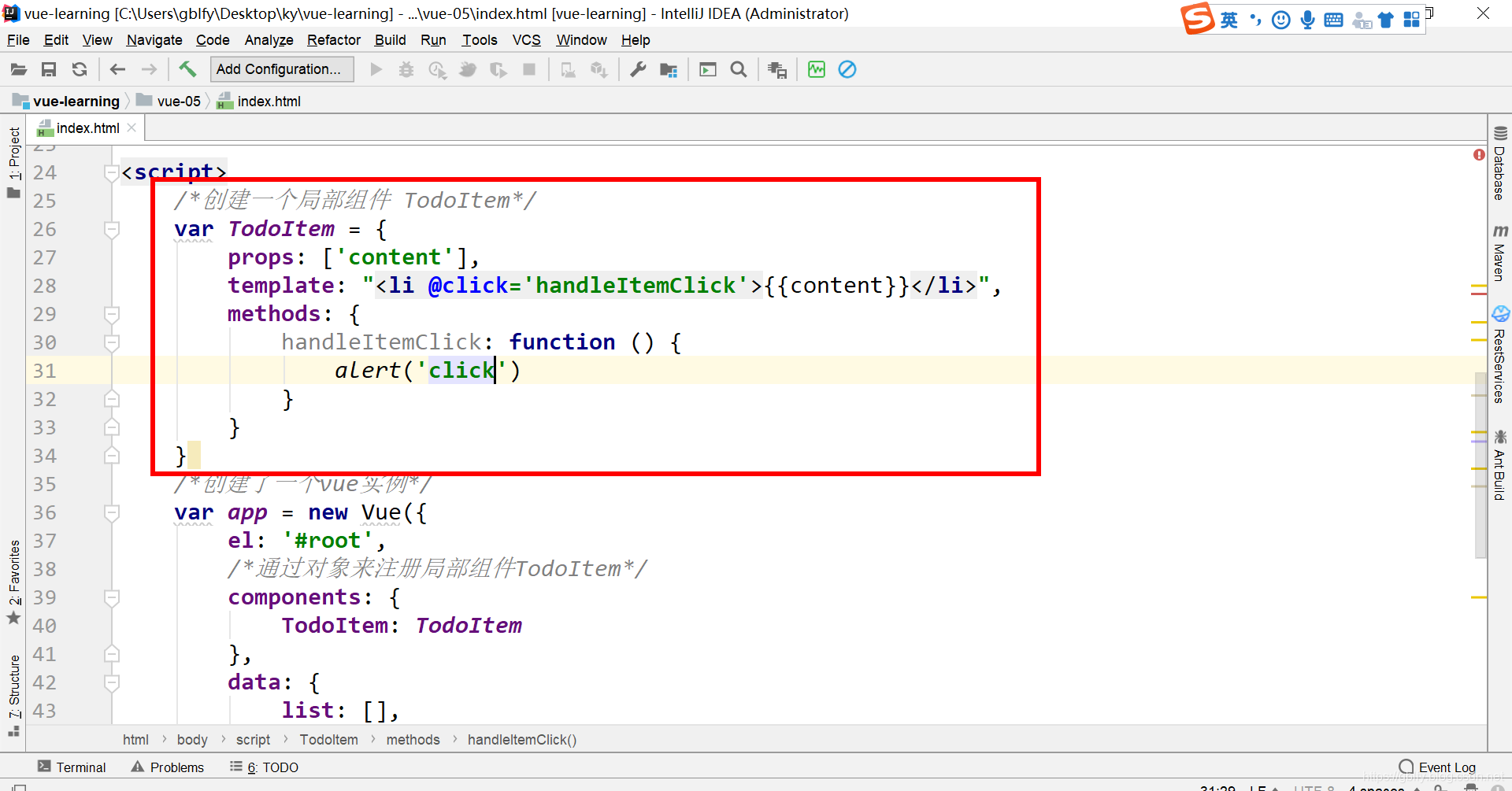Click the Run Anything terminal-box icon
This screenshot has height=791, width=1512.
(x=708, y=69)
